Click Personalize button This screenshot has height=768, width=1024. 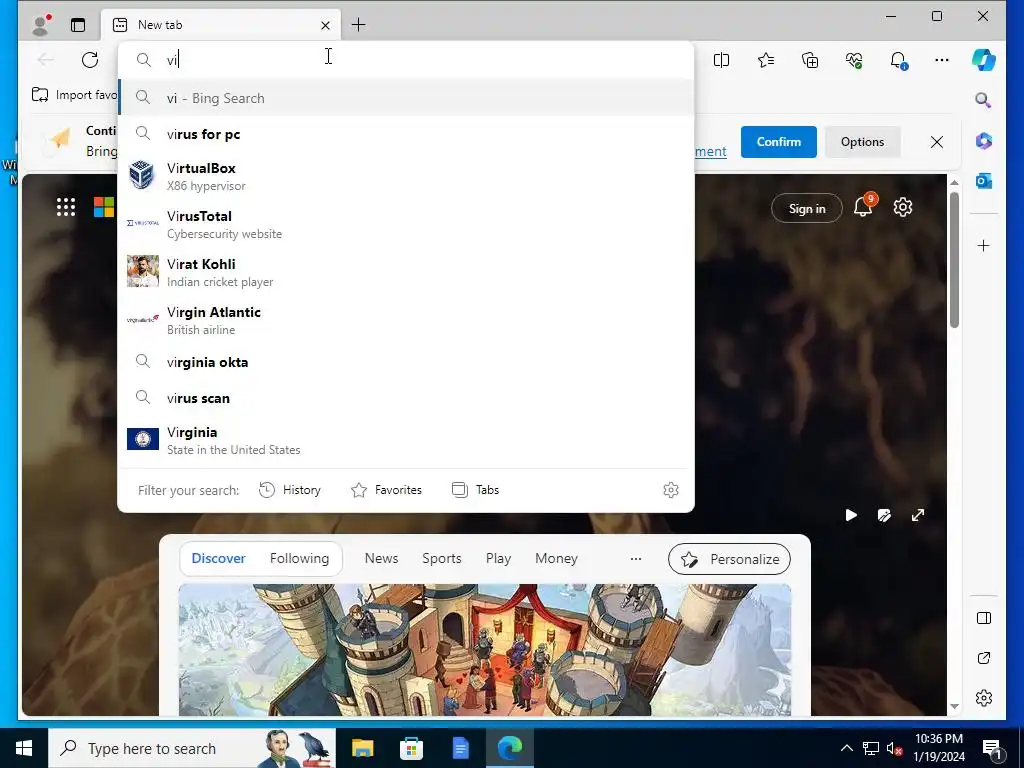click(729, 559)
